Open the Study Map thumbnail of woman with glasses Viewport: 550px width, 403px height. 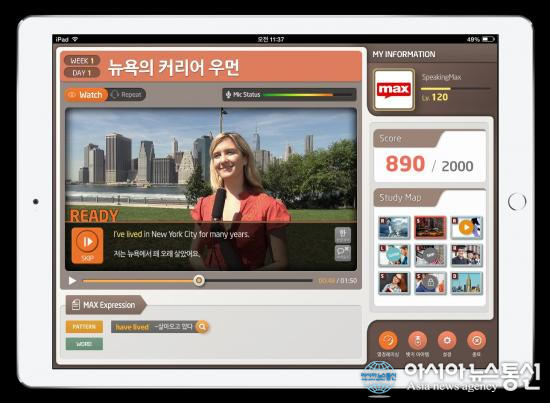394,283
